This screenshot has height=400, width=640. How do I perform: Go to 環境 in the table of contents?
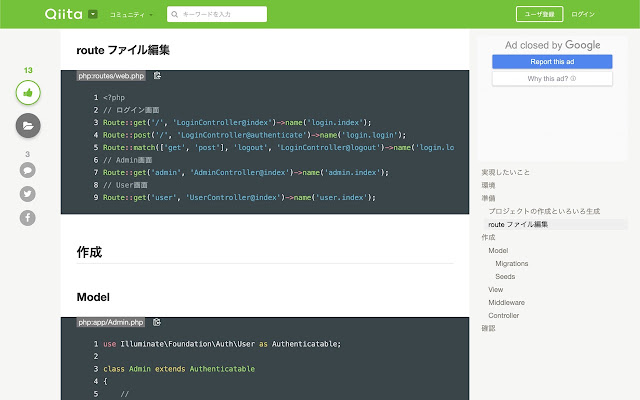click(x=488, y=185)
